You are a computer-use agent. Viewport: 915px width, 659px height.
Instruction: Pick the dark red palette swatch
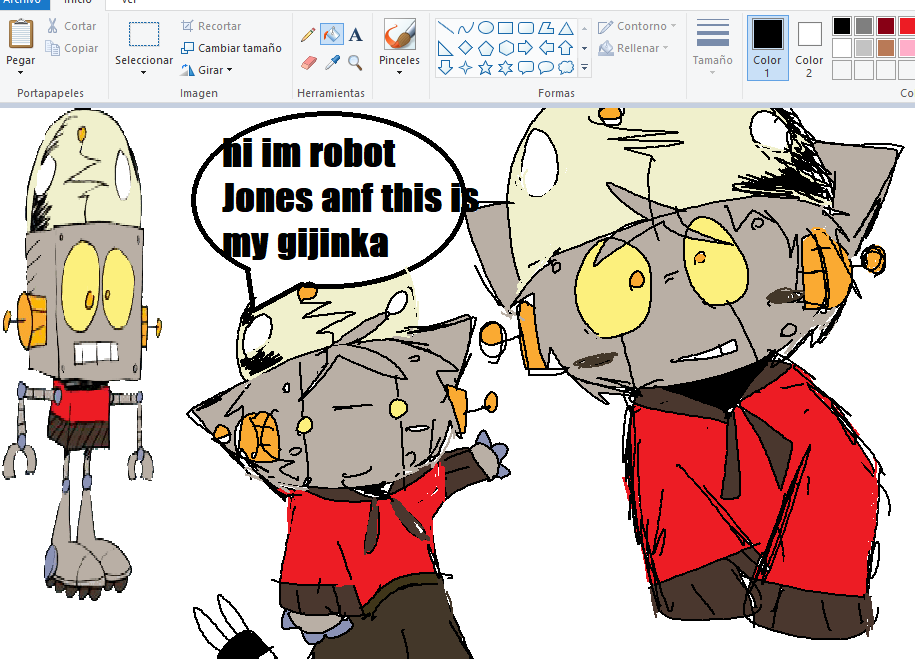(885, 26)
